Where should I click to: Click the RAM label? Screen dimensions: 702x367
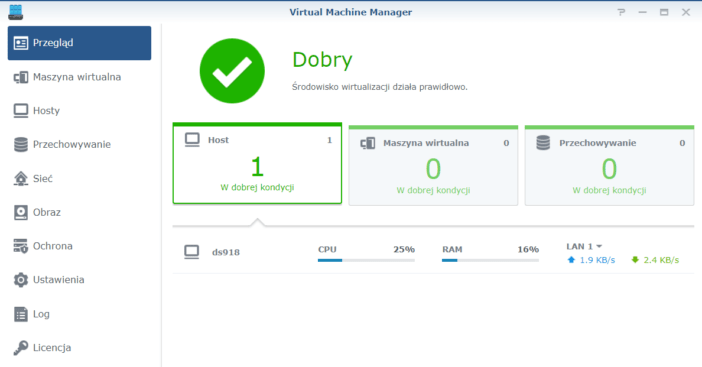[x=452, y=249]
